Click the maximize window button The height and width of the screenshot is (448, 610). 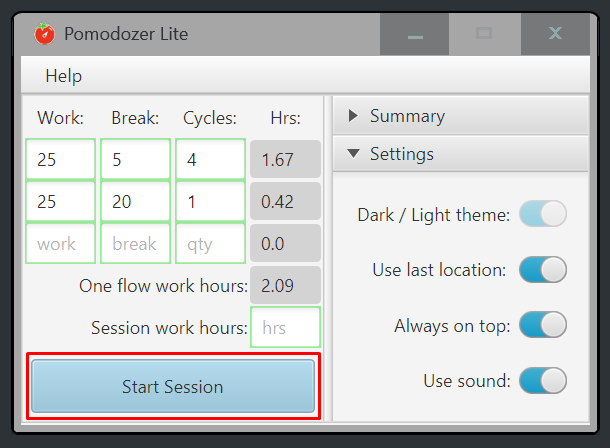click(x=484, y=35)
